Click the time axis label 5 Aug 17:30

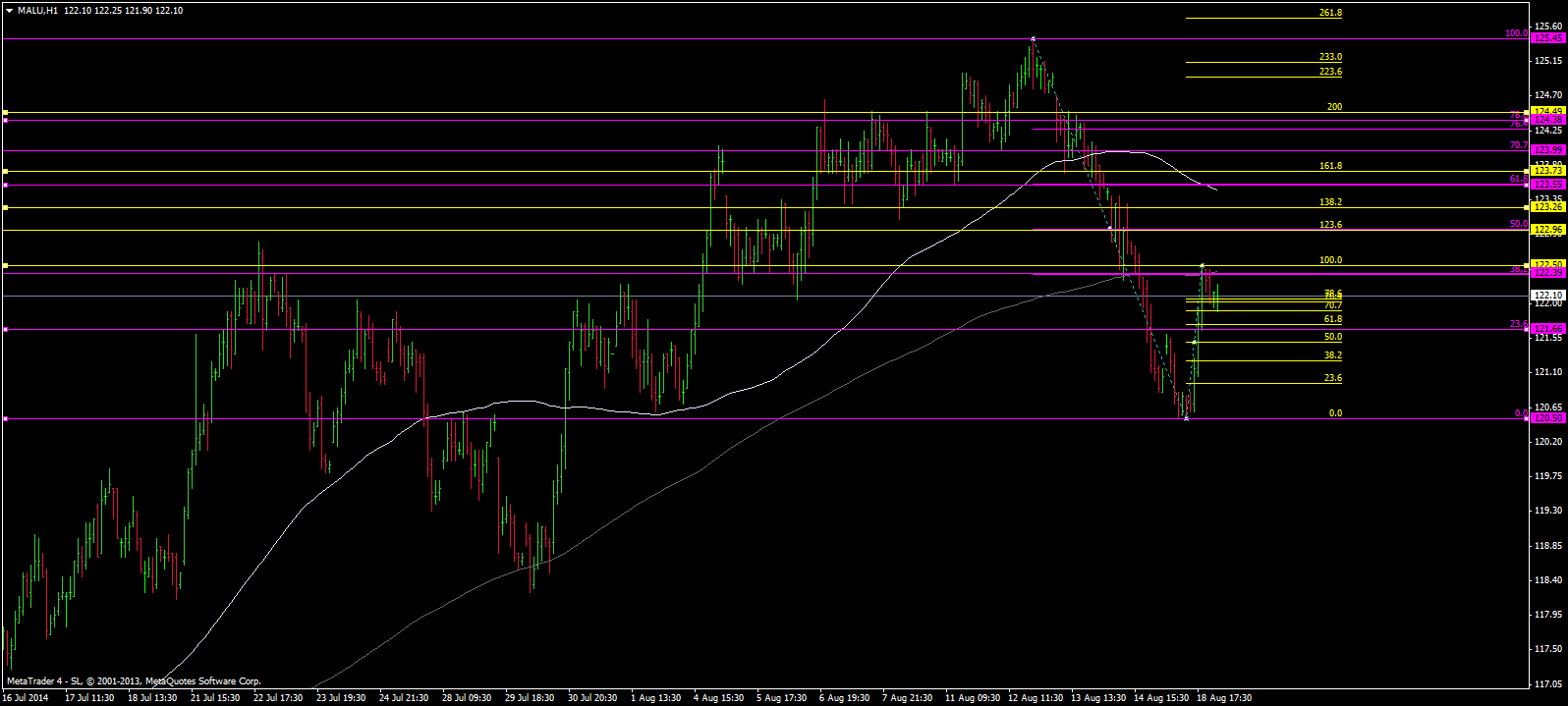(x=781, y=698)
